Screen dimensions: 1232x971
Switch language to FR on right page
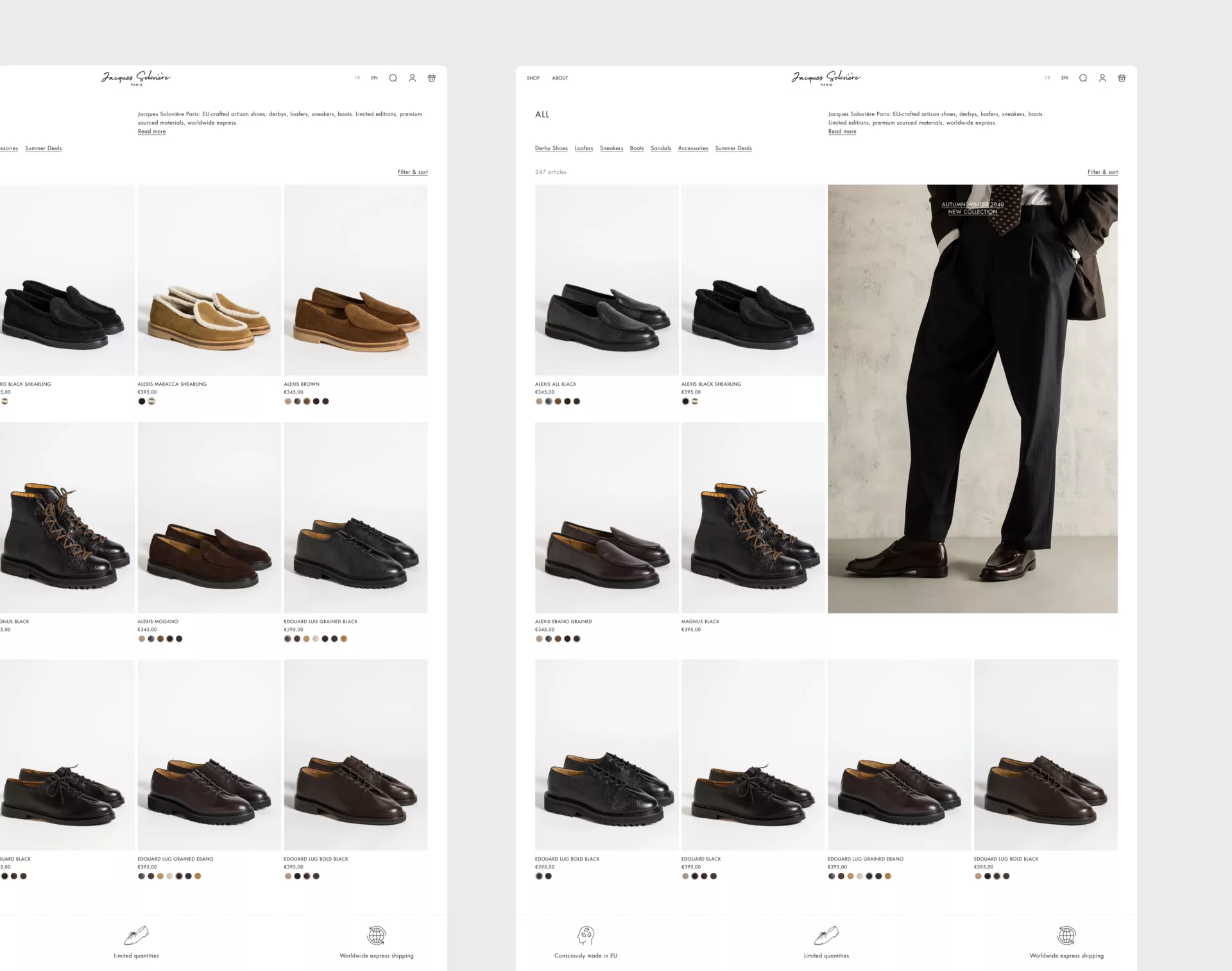tap(1048, 78)
